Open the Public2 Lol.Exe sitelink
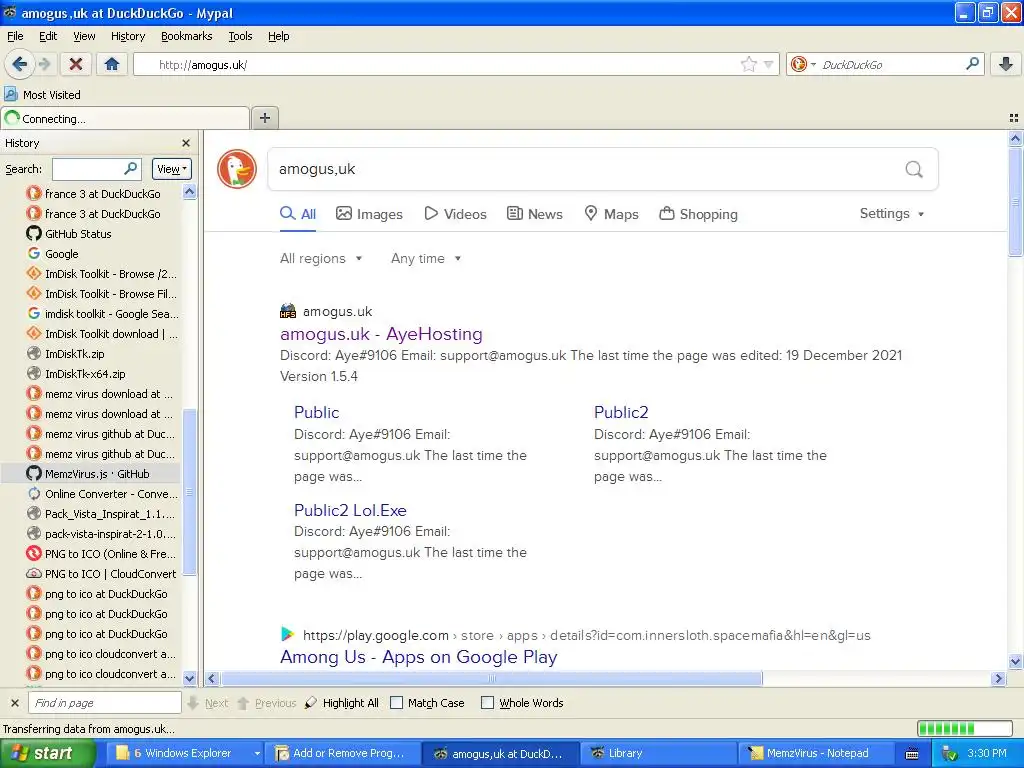The height and width of the screenshot is (768, 1024). pyautogui.click(x=350, y=511)
